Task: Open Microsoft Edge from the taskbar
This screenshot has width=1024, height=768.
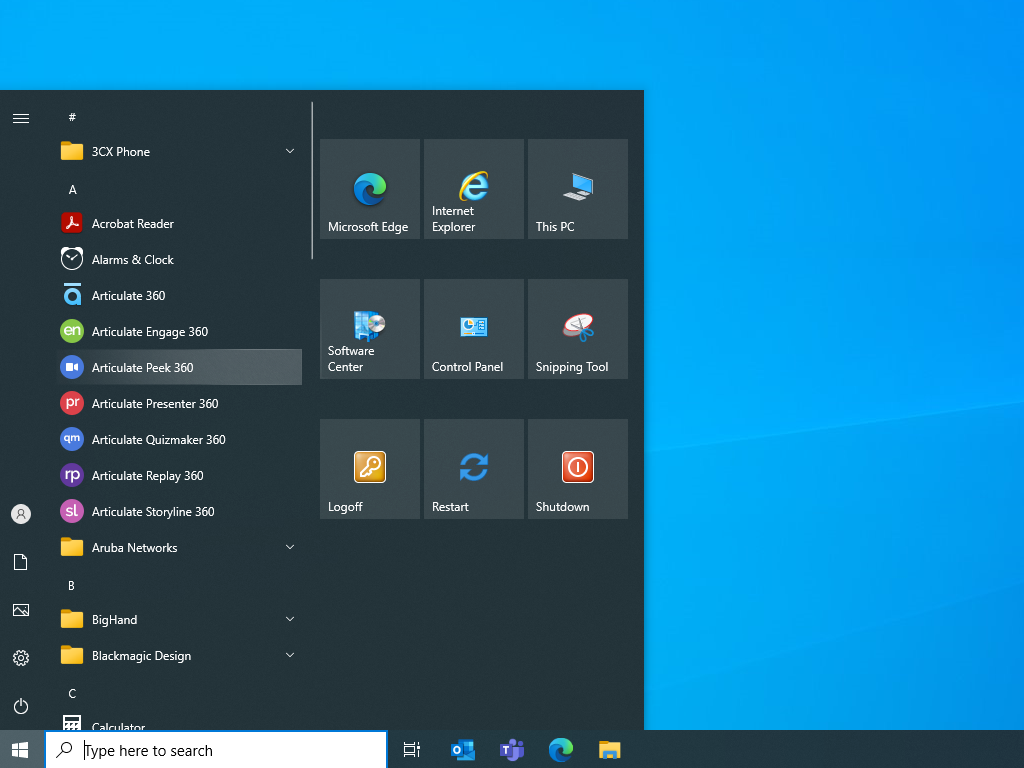Action: (561, 750)
